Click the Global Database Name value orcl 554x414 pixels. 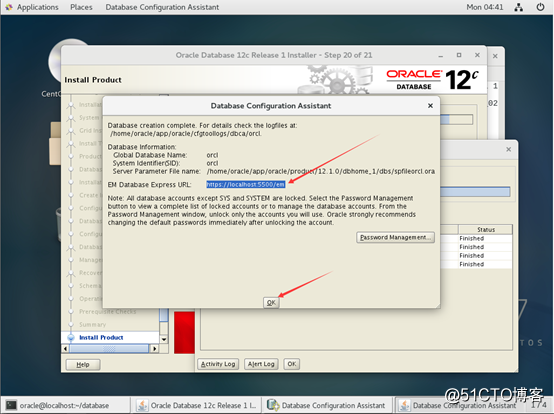tap(212, 155)
